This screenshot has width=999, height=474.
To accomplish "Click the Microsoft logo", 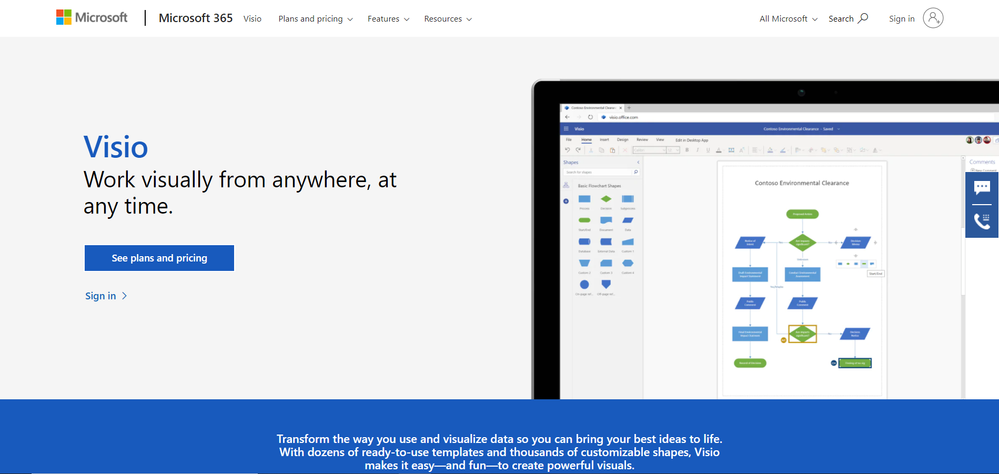I will pos(92,18).
